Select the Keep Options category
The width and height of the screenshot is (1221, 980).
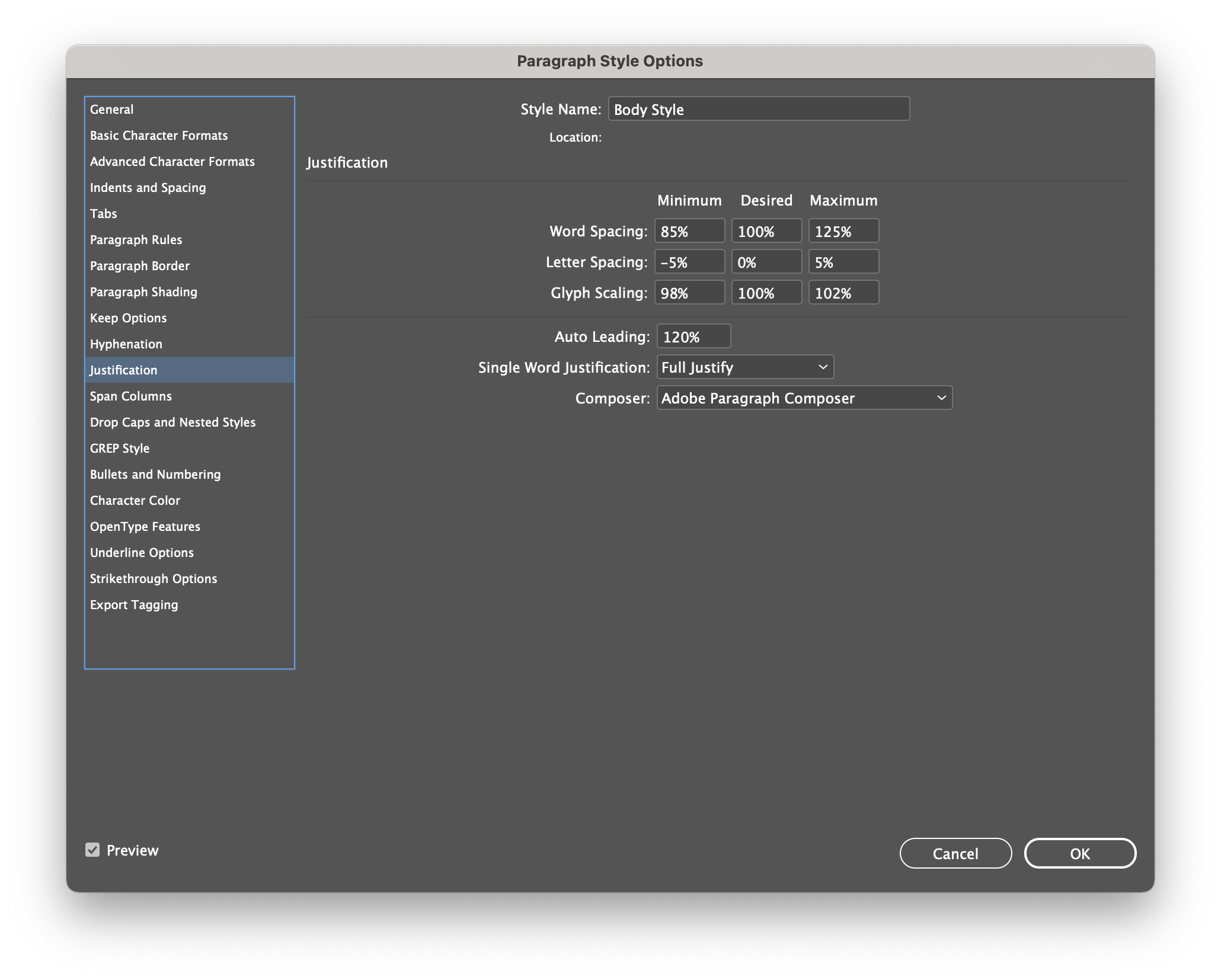[x=128, y=318]
